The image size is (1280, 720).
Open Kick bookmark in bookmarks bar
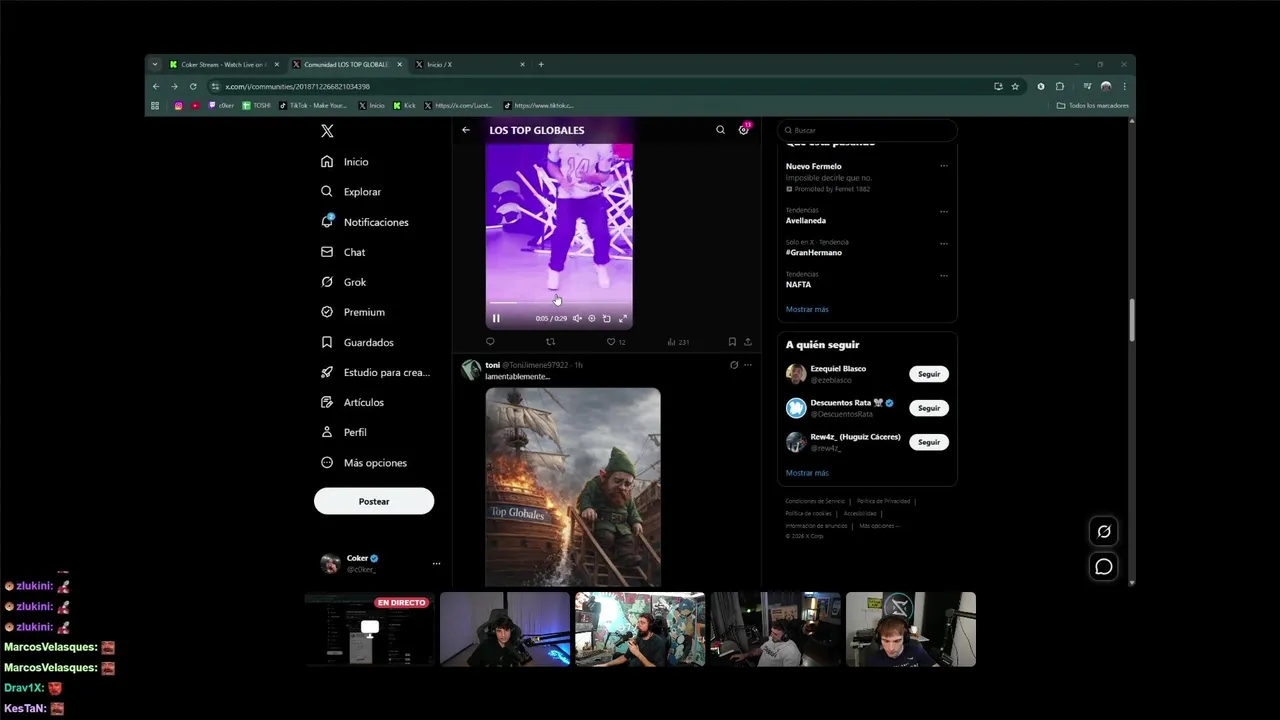pos(404,106)
